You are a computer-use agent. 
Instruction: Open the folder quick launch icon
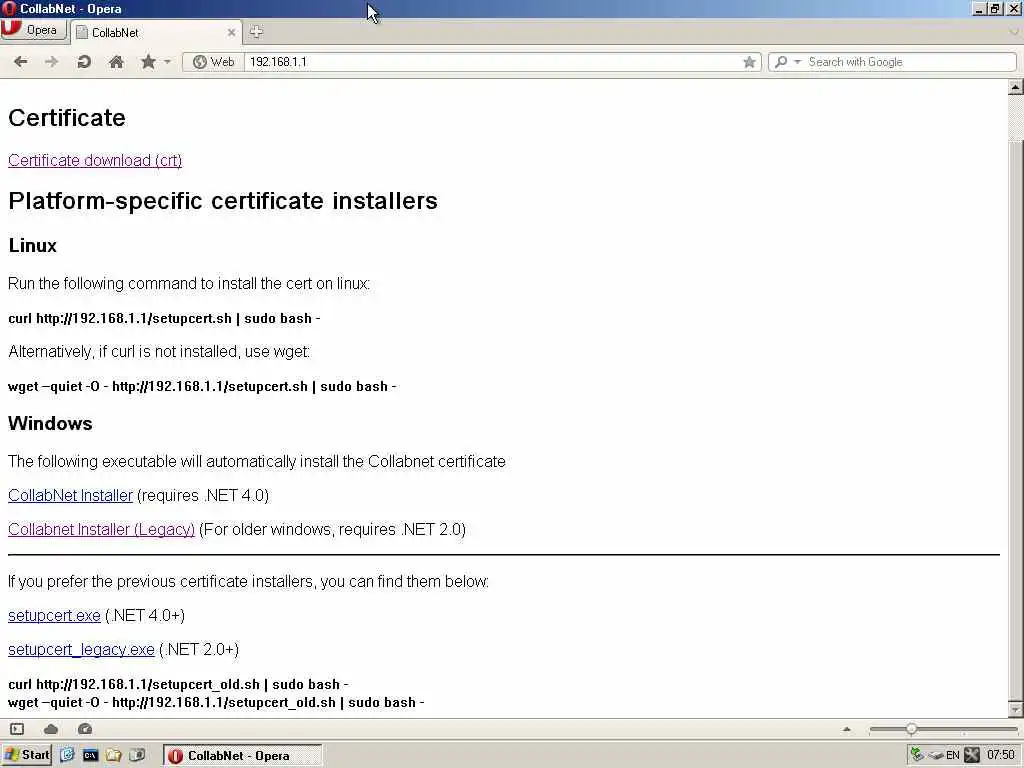coord(114,755)
